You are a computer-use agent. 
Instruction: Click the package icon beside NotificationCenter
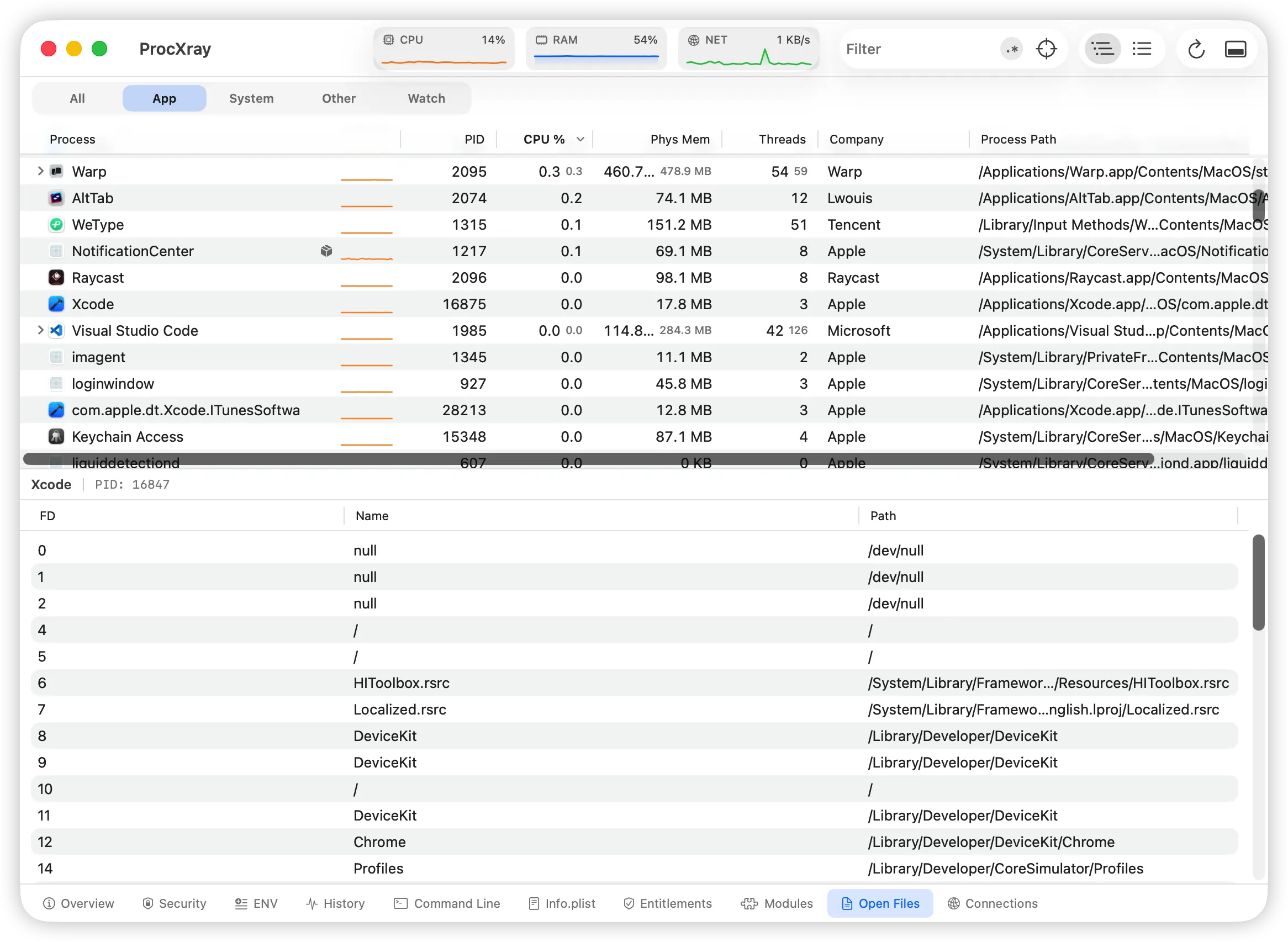[326, 250]
